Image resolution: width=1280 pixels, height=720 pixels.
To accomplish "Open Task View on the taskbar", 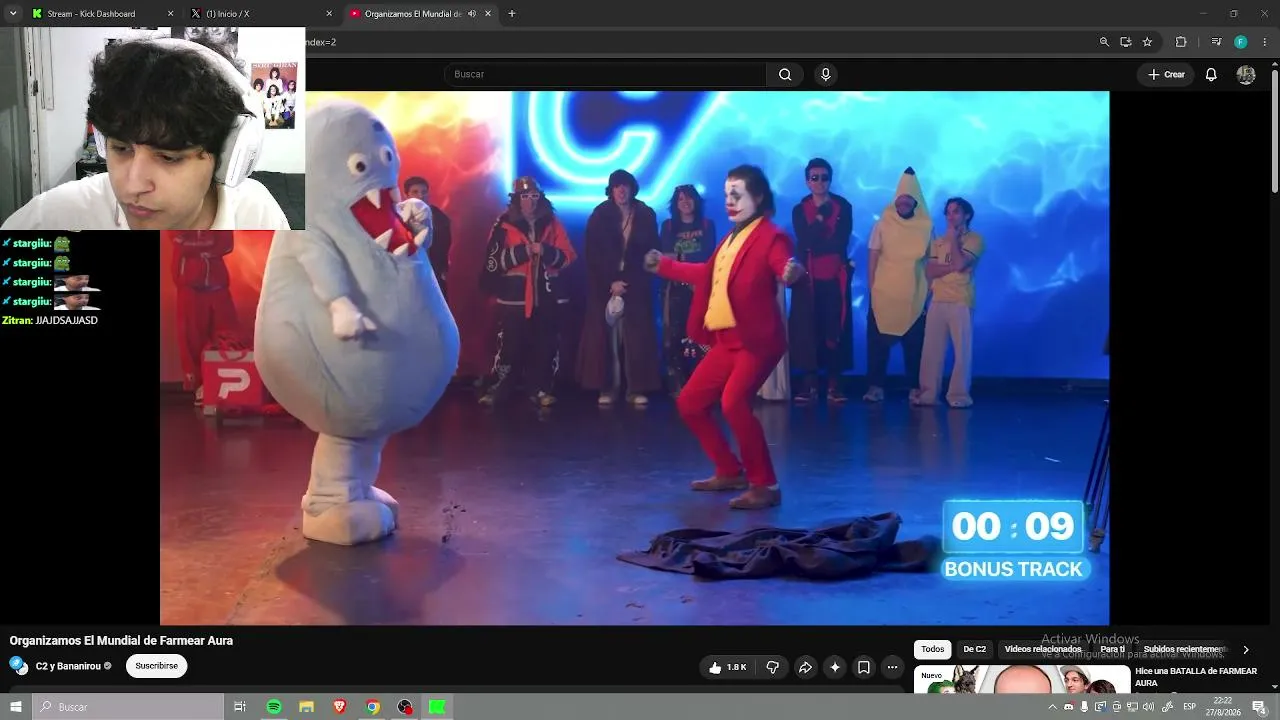I will click(x=240, y=707).
